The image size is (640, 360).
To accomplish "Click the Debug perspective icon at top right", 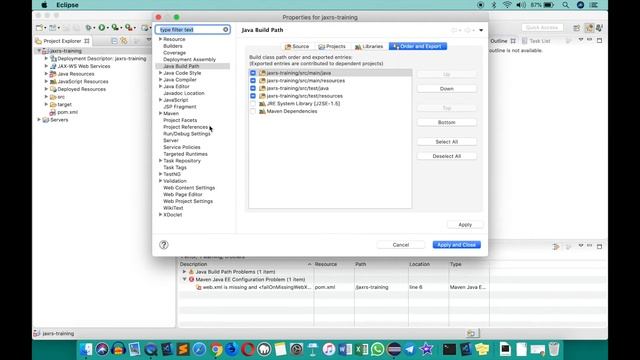I will pos(600,28).
